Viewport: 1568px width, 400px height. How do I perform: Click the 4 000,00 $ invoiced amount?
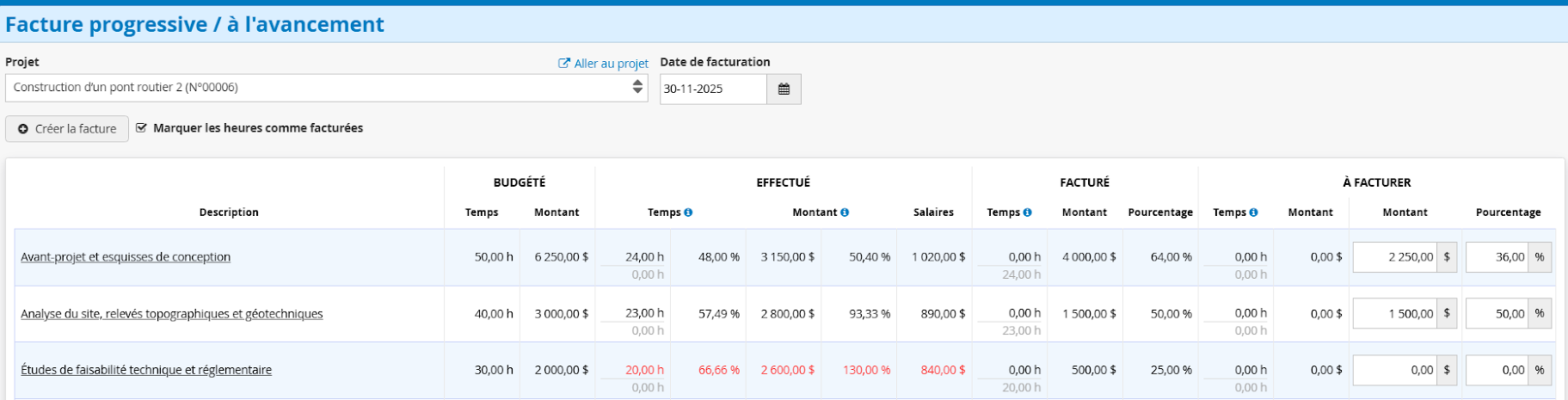(1089, 257)
